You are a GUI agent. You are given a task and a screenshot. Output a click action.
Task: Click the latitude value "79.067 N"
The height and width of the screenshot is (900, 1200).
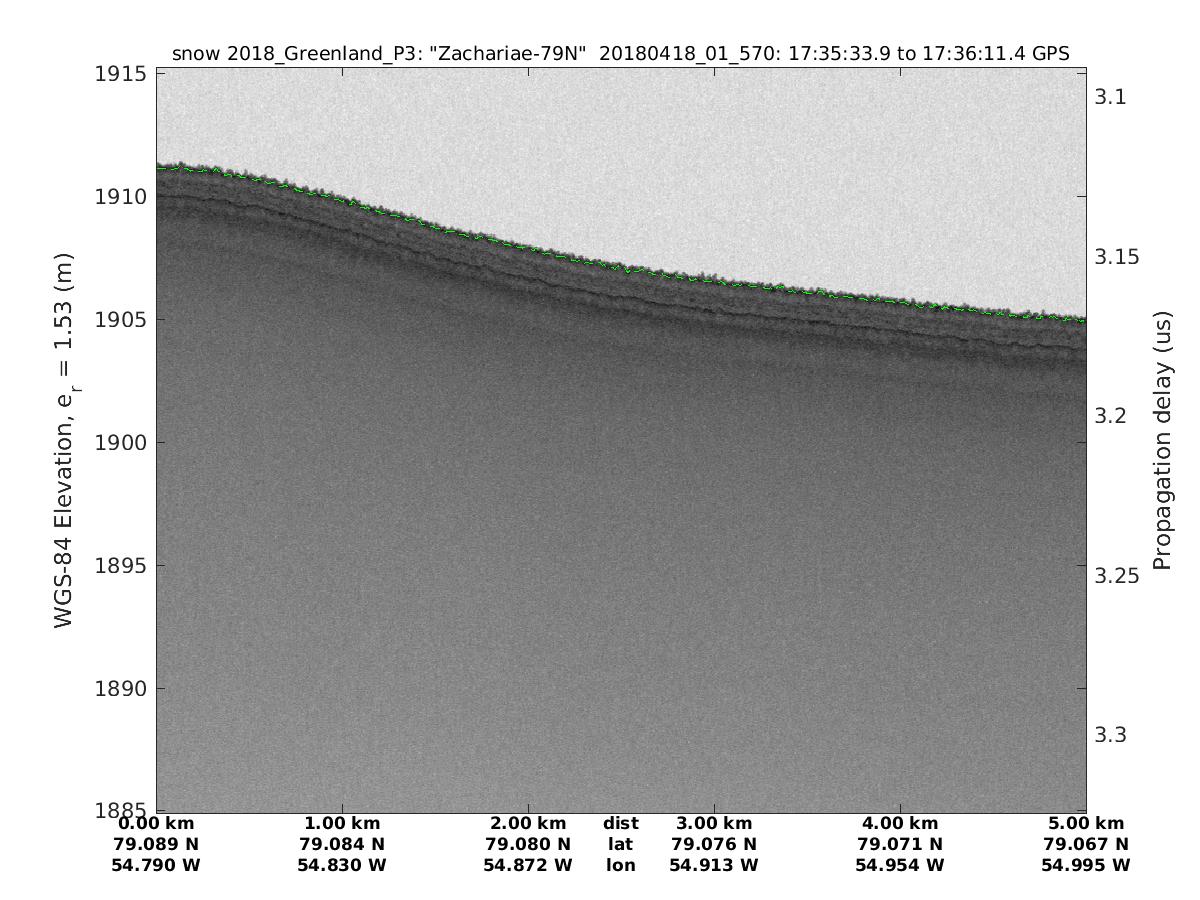(x=1086, y=844)
